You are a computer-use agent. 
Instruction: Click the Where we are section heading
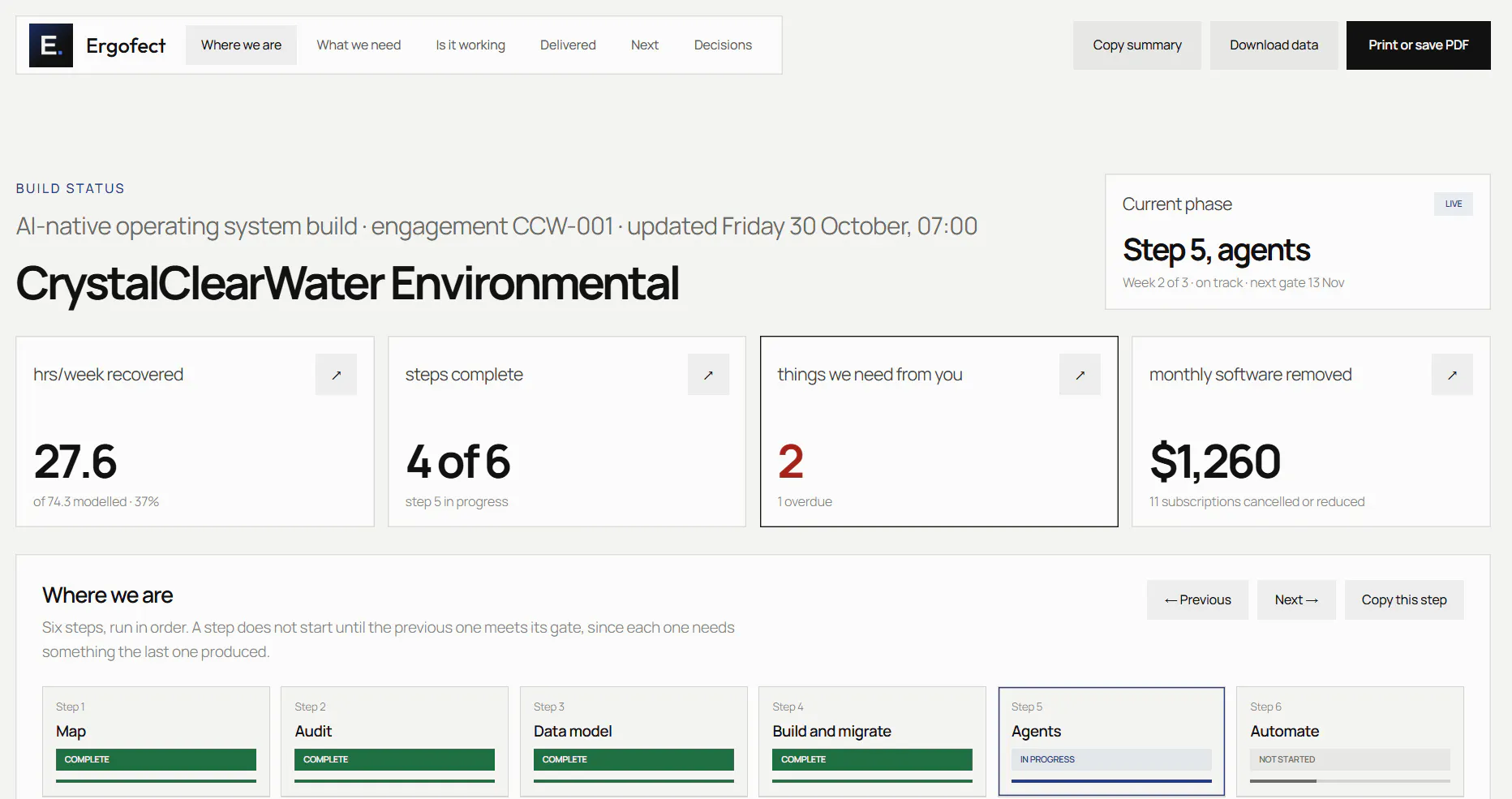[108, 595]
